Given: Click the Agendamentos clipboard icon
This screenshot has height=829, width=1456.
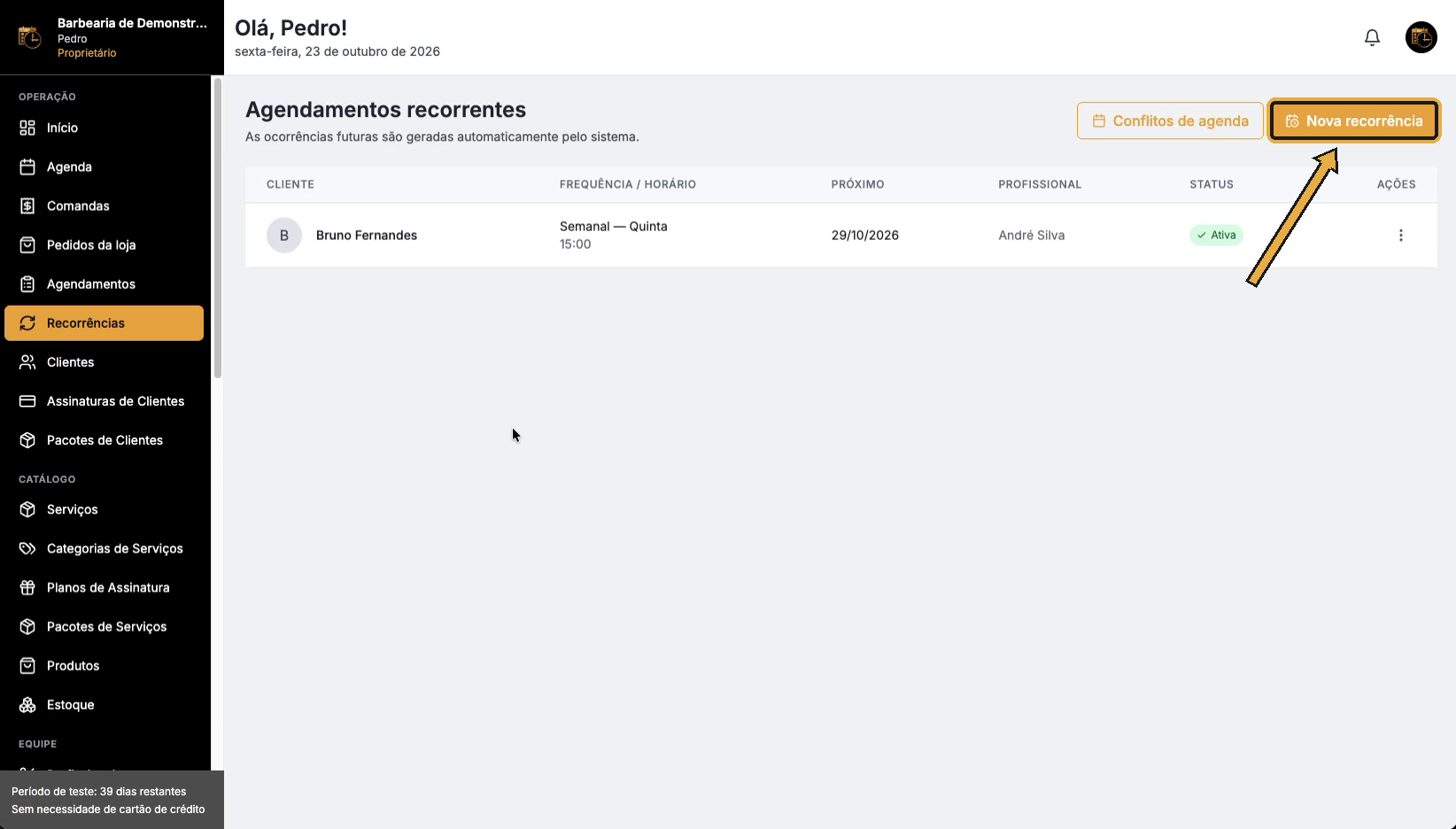Looking at the screenshot, I should tap(27, 283).
